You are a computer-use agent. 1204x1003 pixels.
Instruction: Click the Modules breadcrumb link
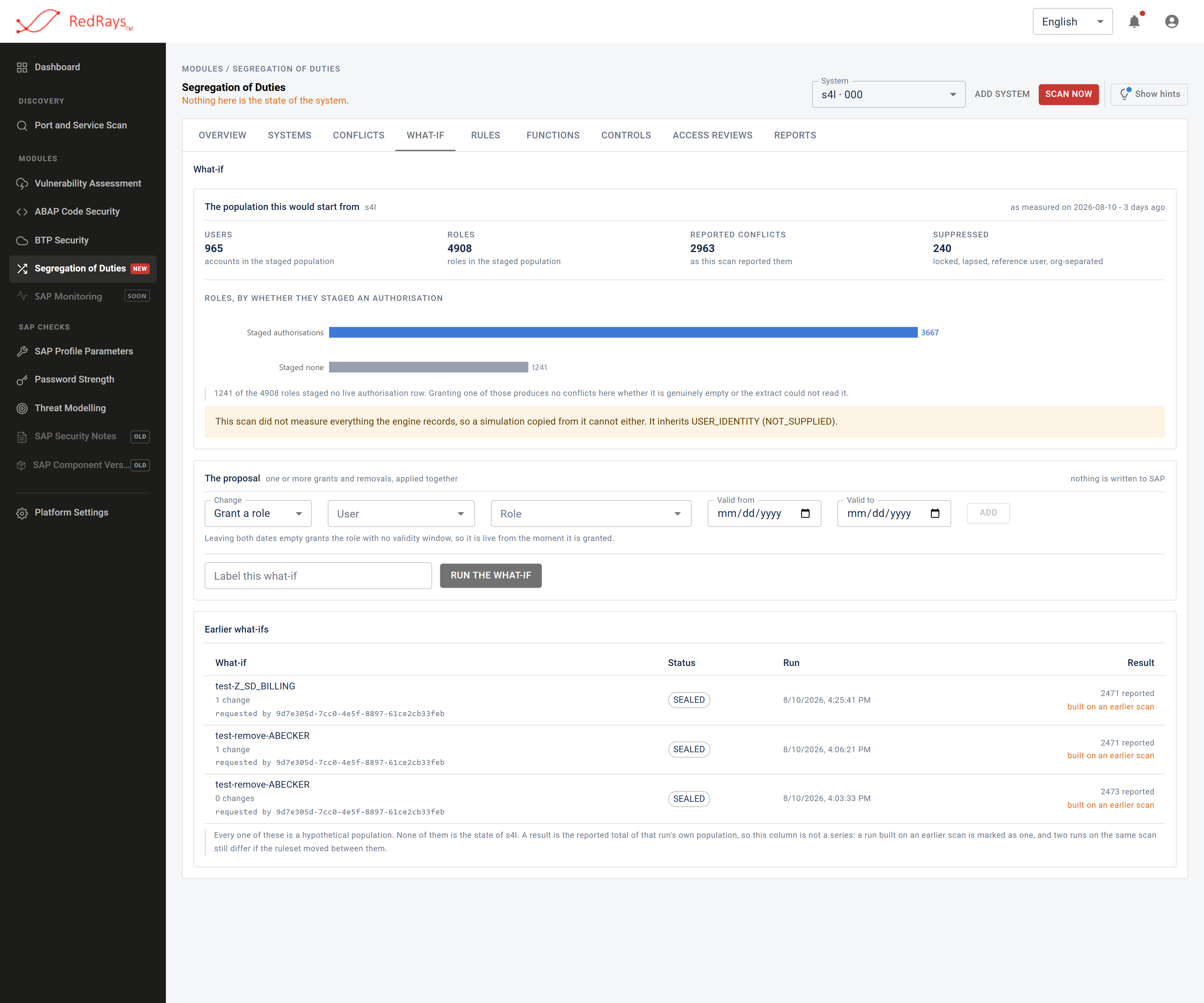202,69
